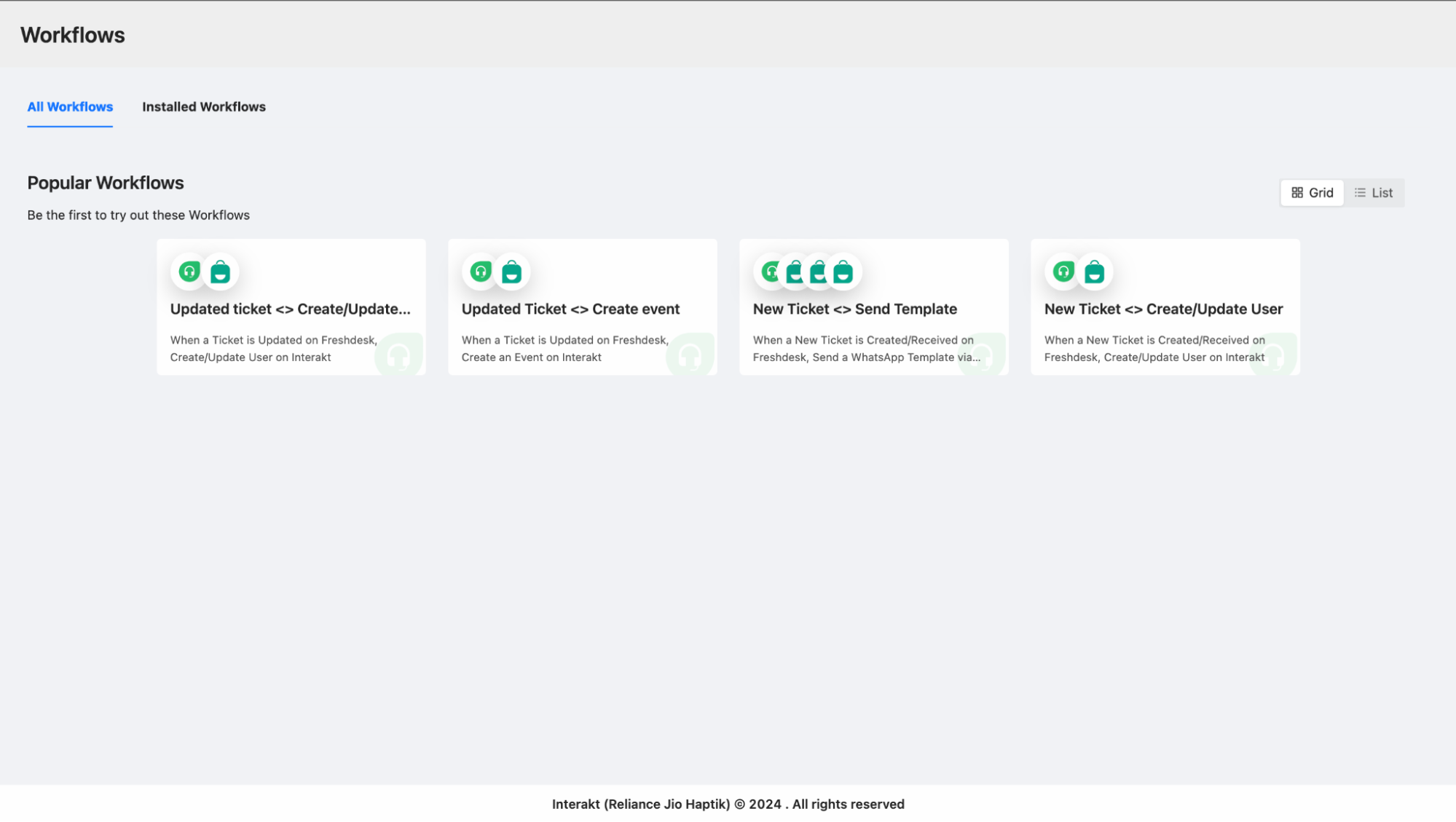
Task: Click the Freshdesk headset icon on Updated ticket Create/Update card
Action: point(189,271)
